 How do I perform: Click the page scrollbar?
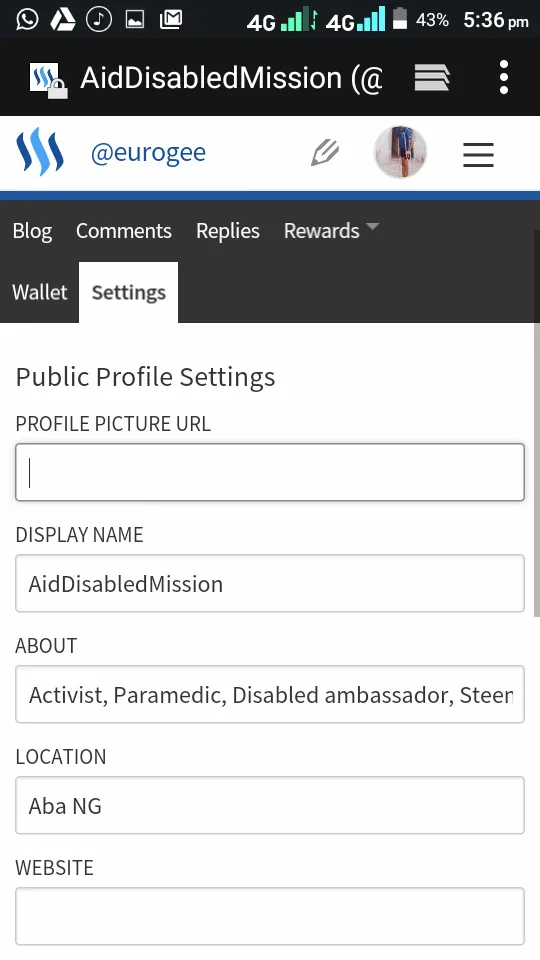click(536, 422)
